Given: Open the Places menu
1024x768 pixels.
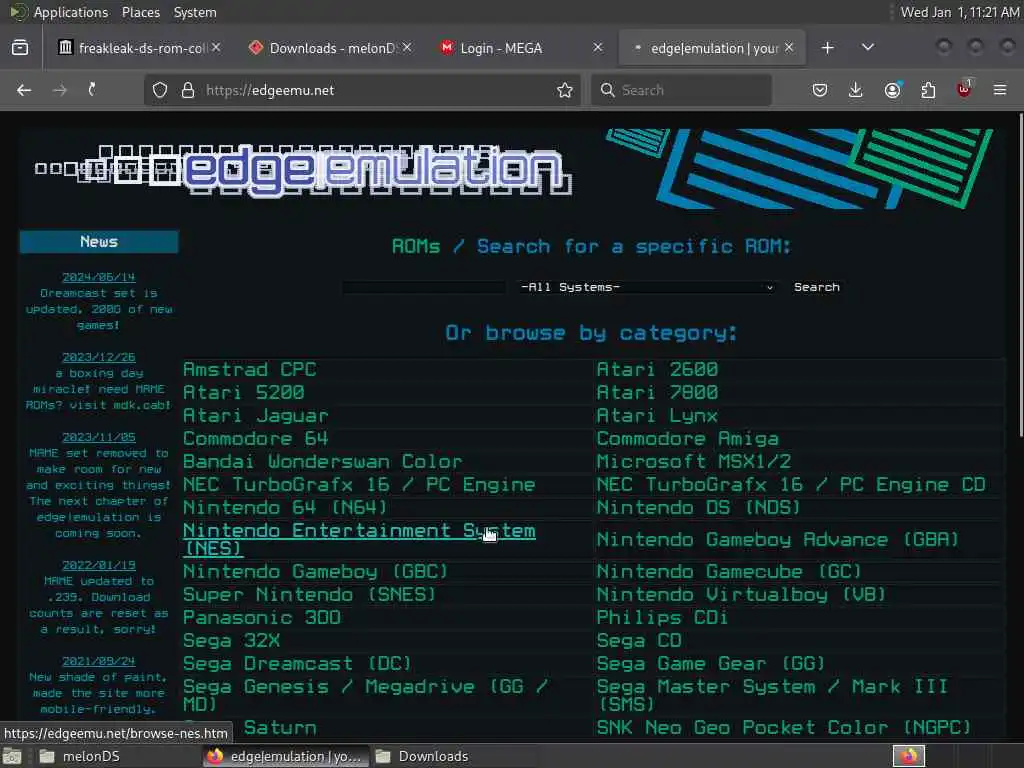Looking at the screenshot, I should (x=140, y=12).
